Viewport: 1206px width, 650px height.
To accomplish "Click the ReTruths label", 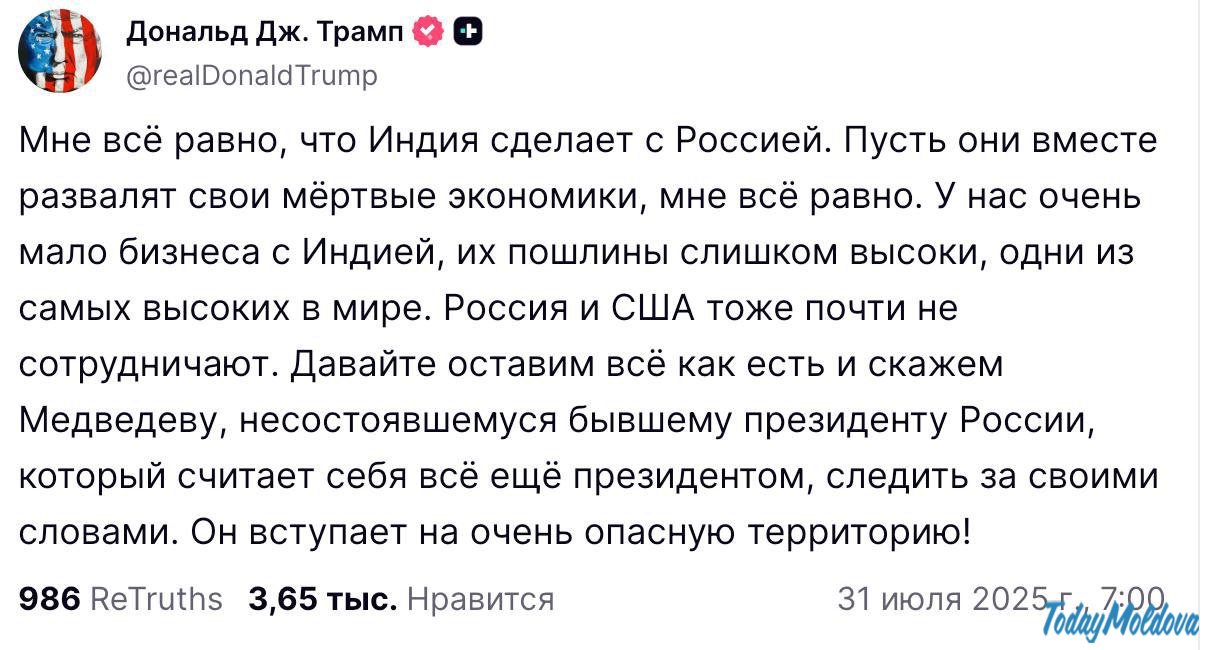I will (156, 599).
